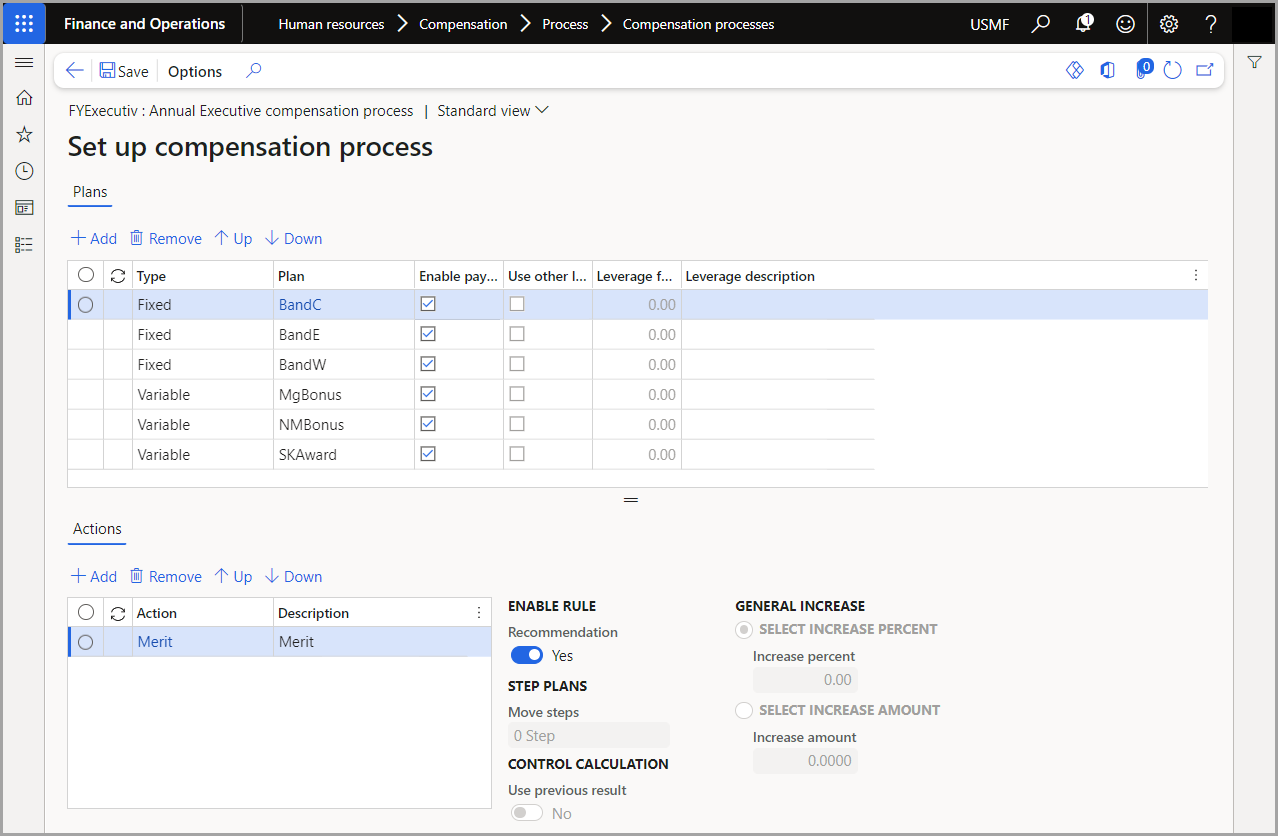1278x836 pixels.
Task: Move the plan Up
Action: click(234, 238)
